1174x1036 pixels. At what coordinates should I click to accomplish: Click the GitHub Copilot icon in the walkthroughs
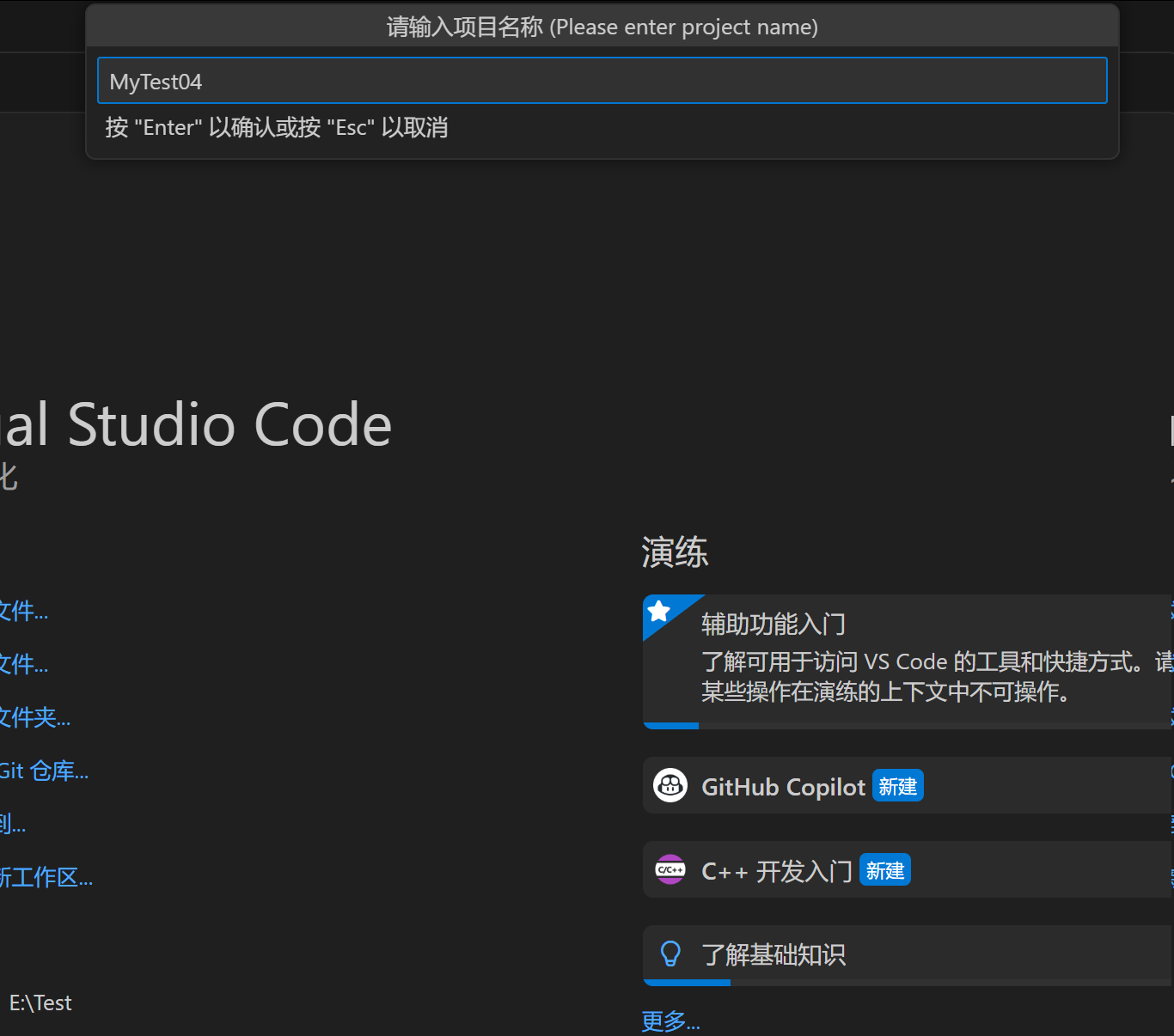coord(670,785)
